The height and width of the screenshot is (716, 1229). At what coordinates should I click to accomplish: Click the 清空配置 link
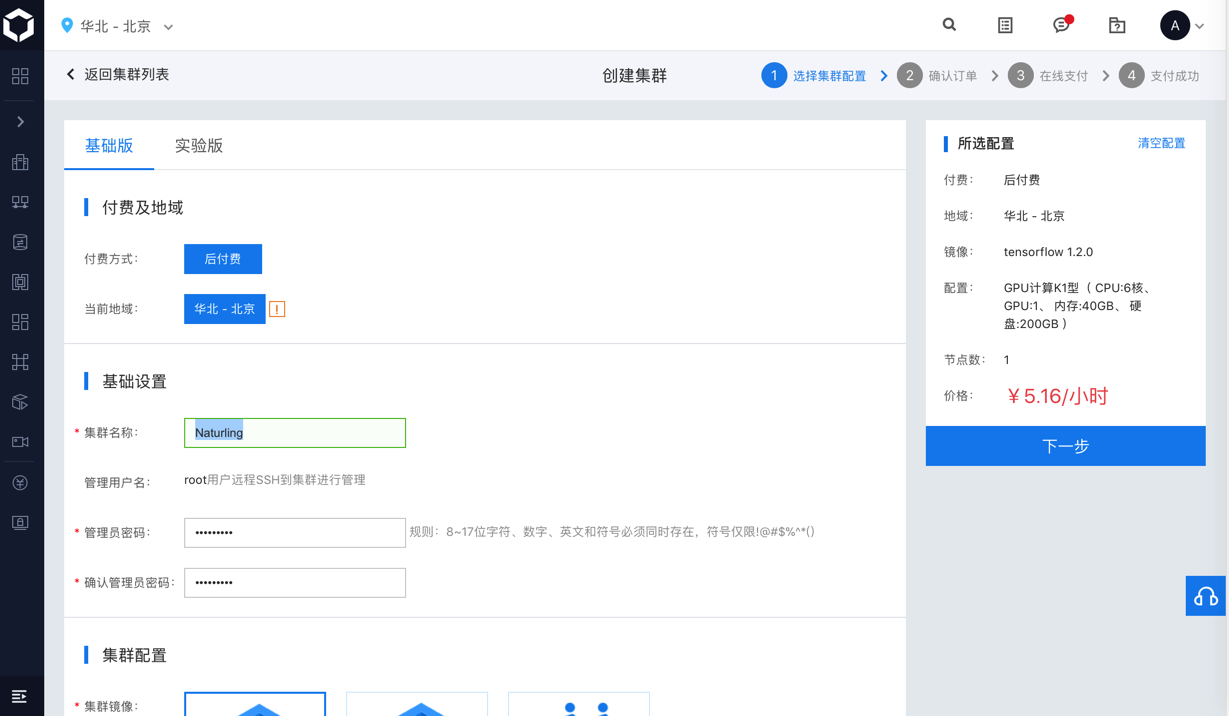click(x=1161, y=144)
